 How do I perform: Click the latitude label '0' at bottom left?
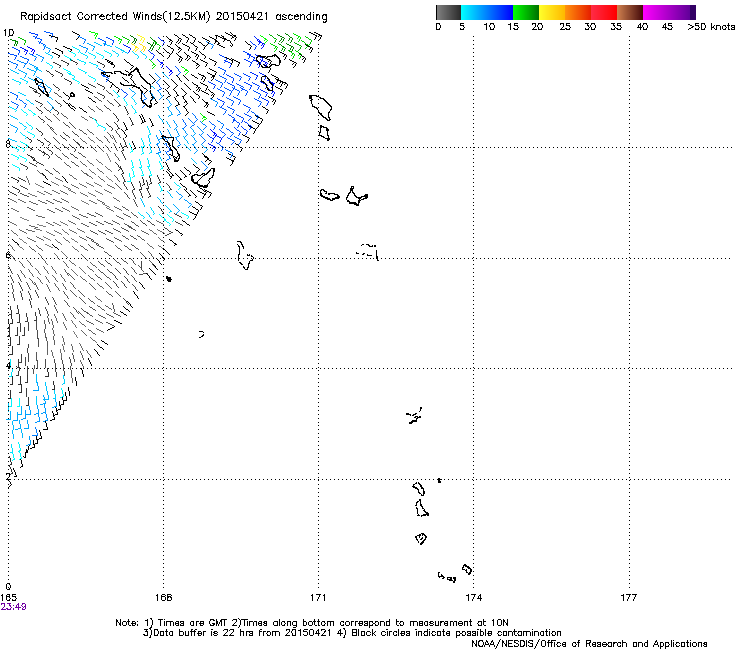point(8,587)
